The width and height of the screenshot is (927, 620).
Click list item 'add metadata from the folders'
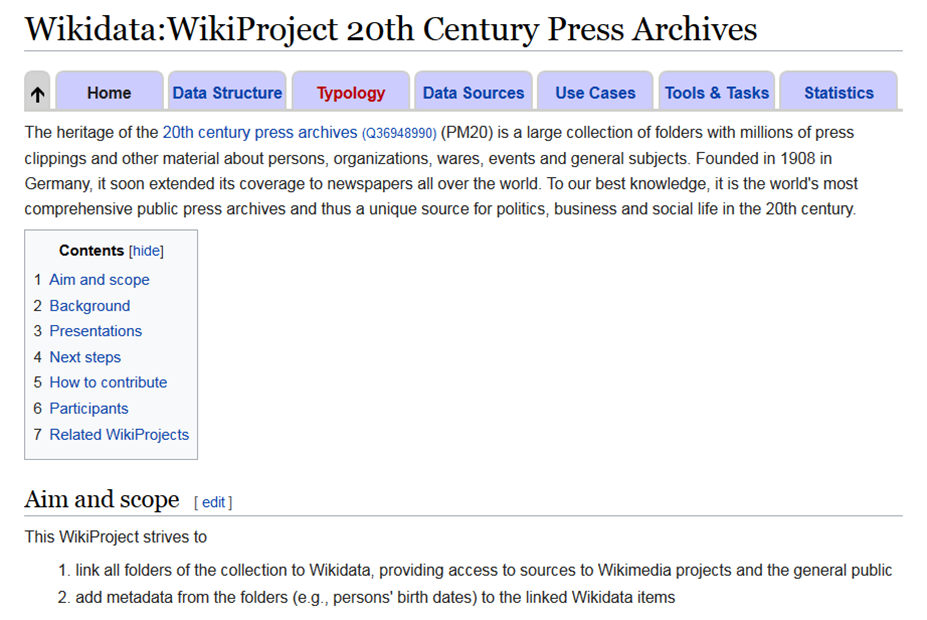coord(375,598)
